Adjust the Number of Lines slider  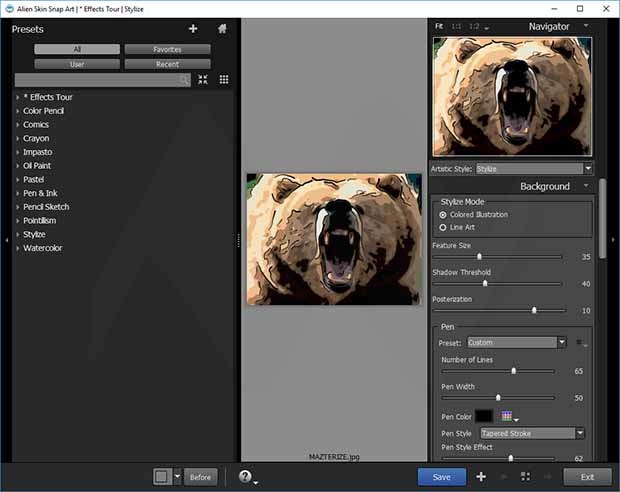click(x=513, y=371)
